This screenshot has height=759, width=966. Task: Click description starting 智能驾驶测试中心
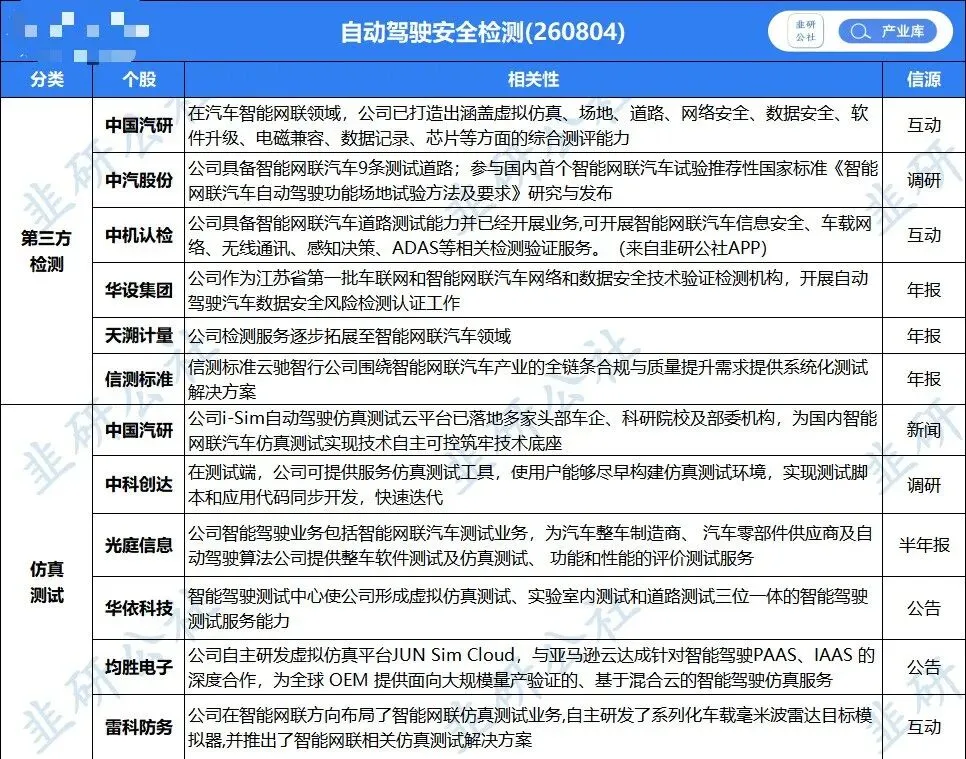point(528,609)
